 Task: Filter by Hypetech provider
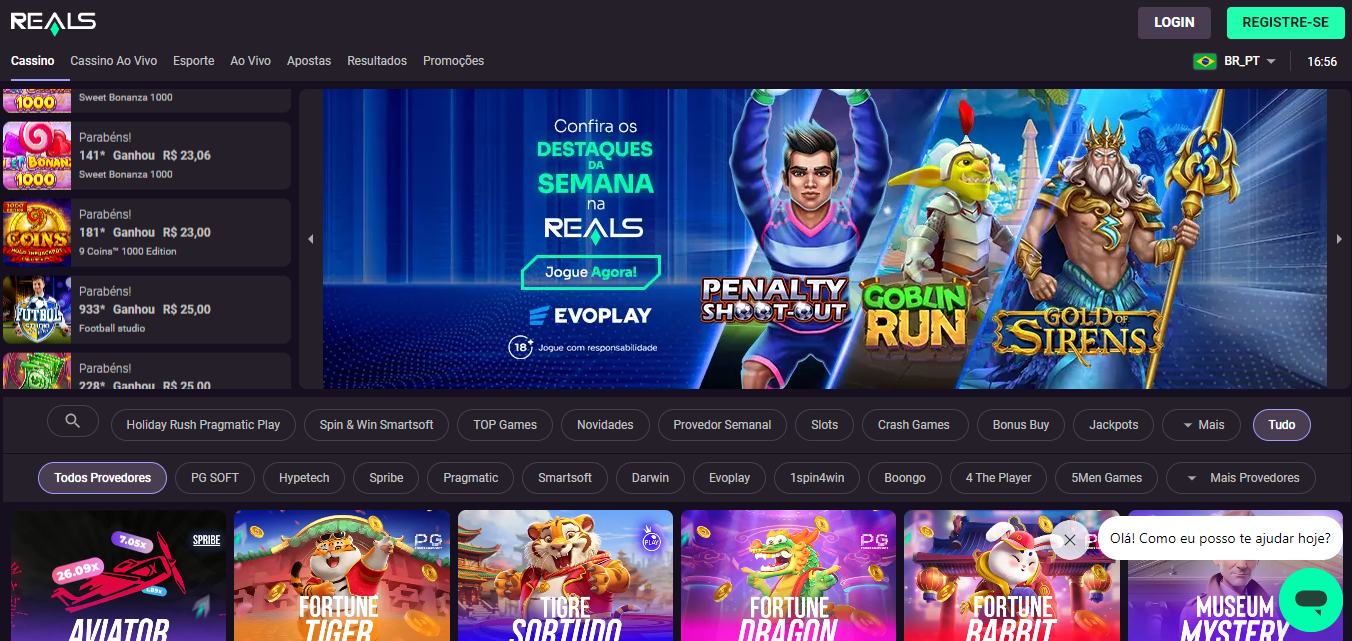coord(304,478)
